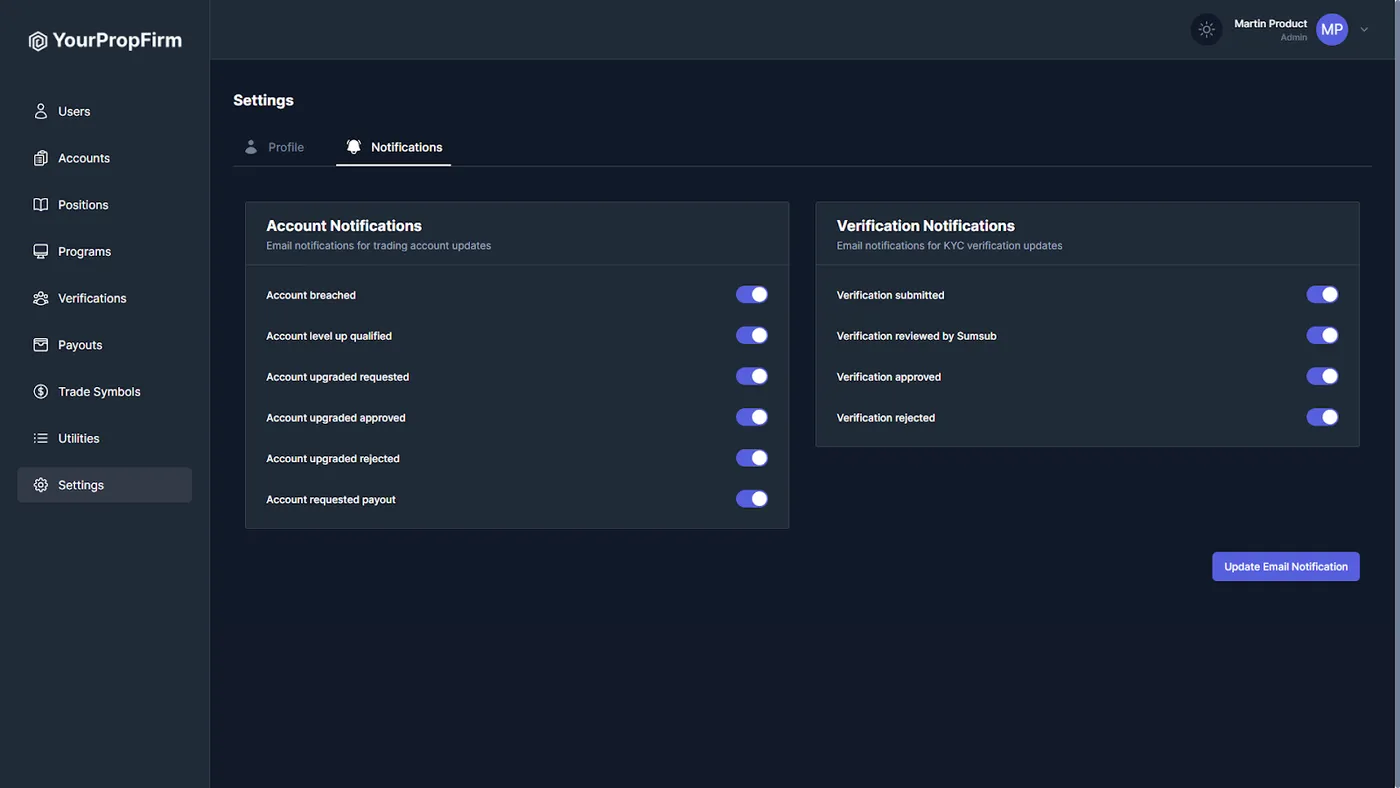The width and height of the screenshot is (1400, 788).
Task: Open Trade Symbols in sidebar
Action: click(105, 392)
